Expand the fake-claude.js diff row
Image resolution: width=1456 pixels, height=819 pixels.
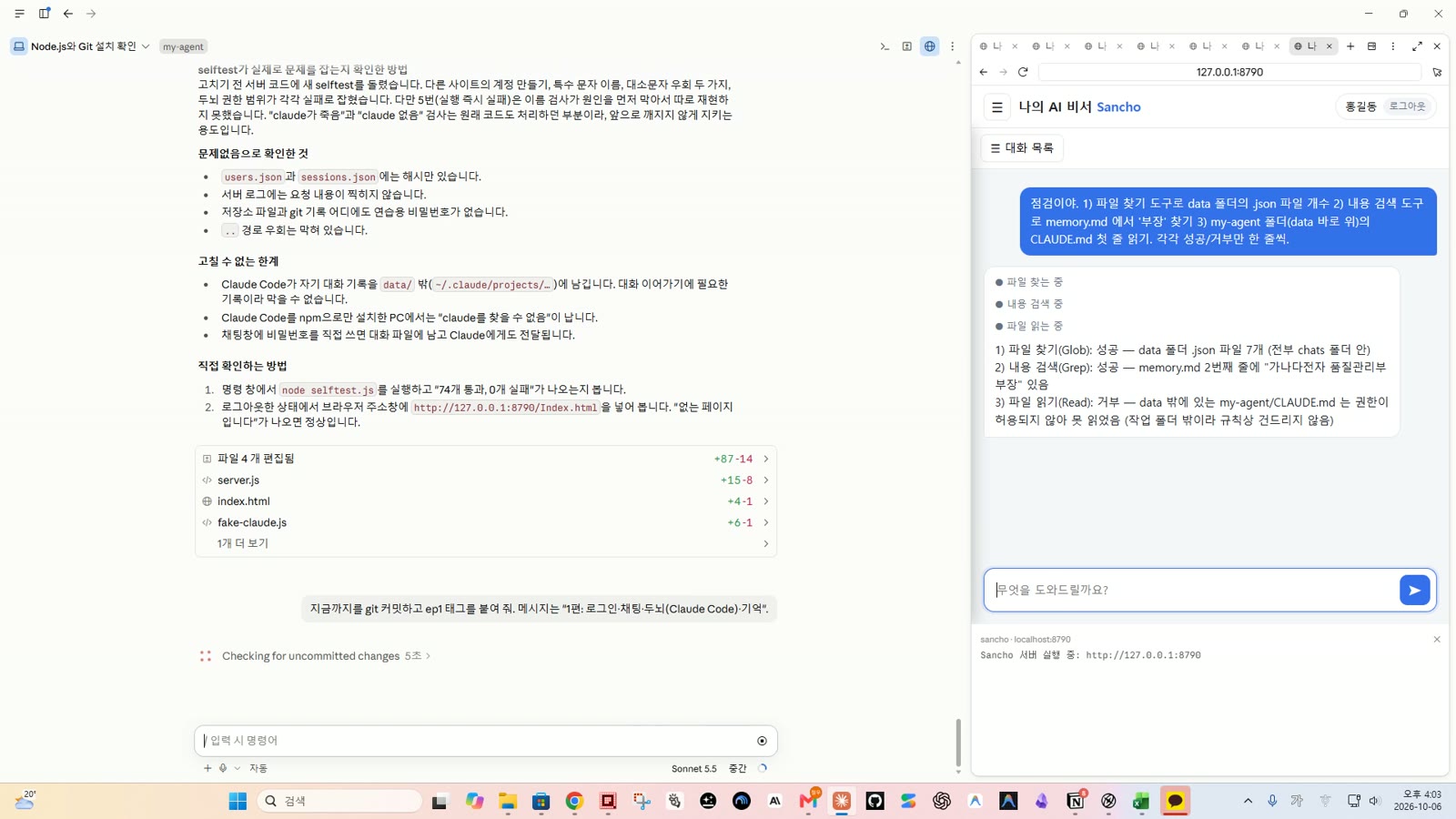486,522
